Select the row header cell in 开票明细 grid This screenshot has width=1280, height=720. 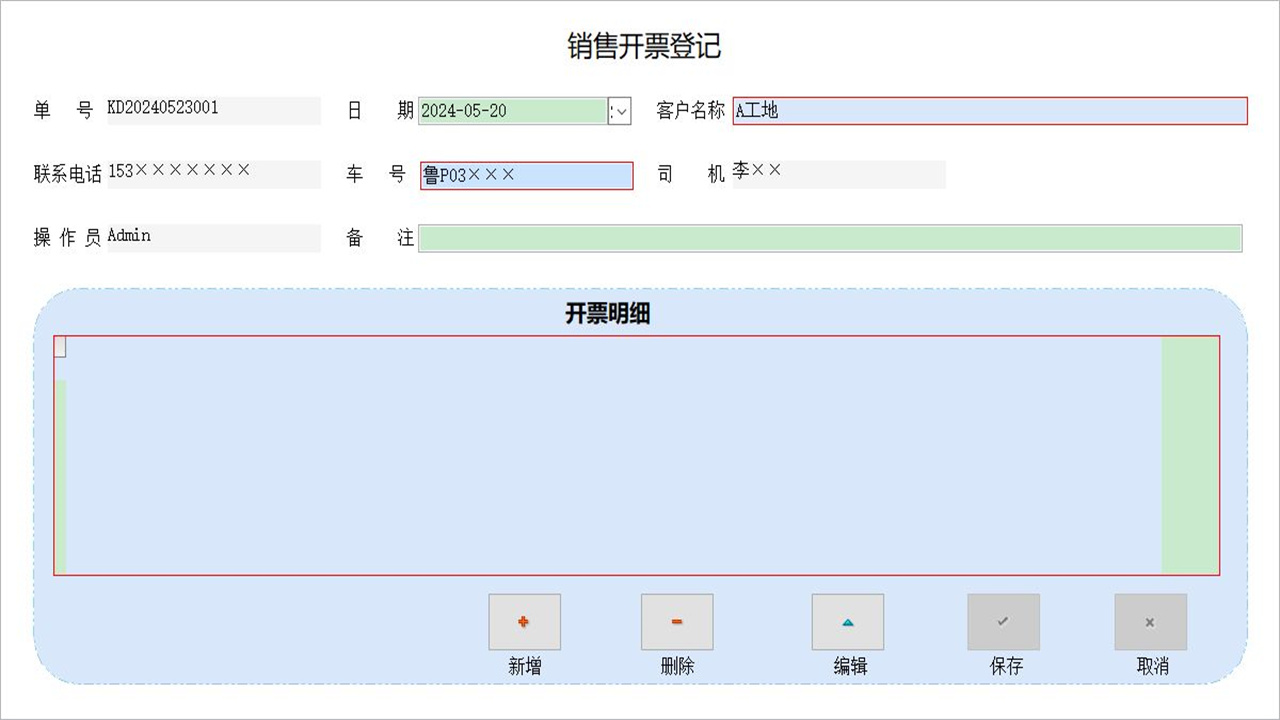point(61,347)
